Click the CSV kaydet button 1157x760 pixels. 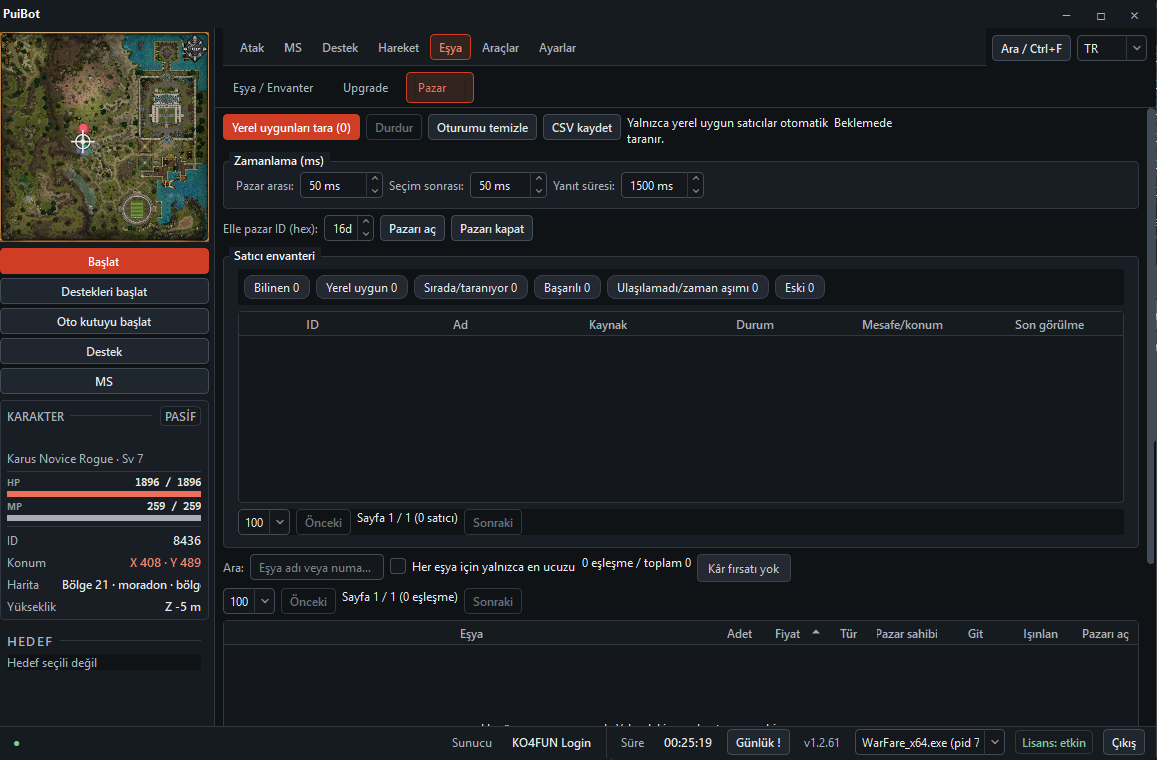pyautogui.click(x=582, y=128)
